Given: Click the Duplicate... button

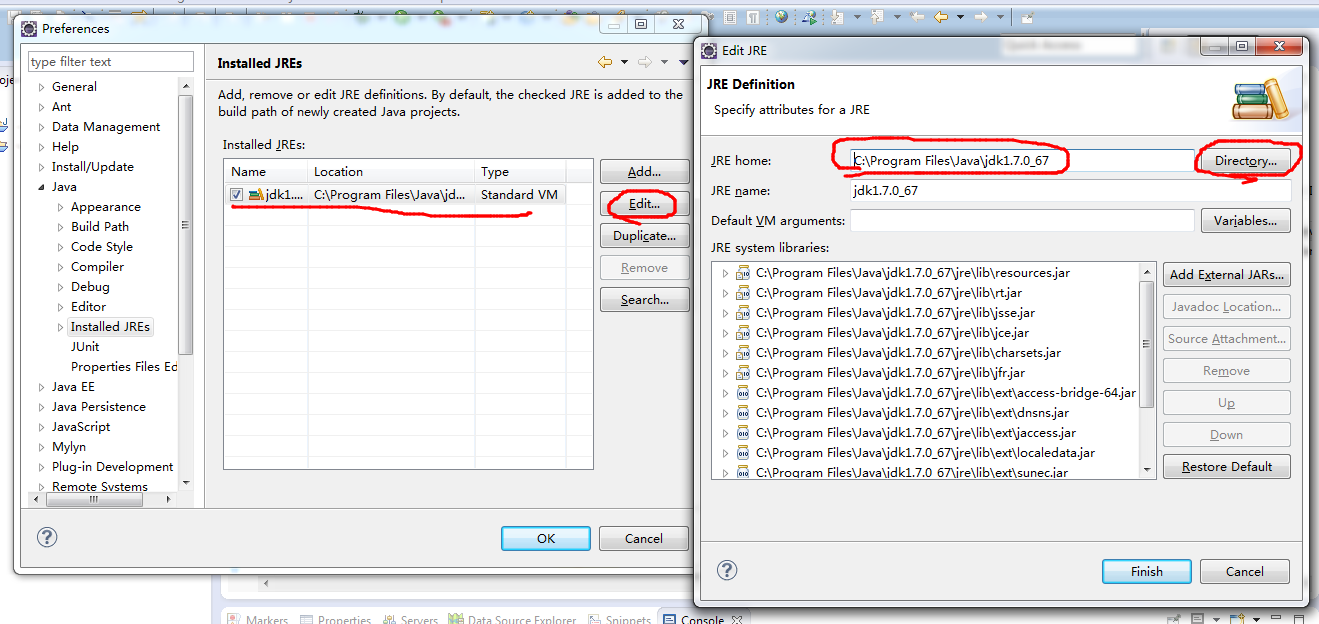Looking at the screenshot, I should point(645,236).
